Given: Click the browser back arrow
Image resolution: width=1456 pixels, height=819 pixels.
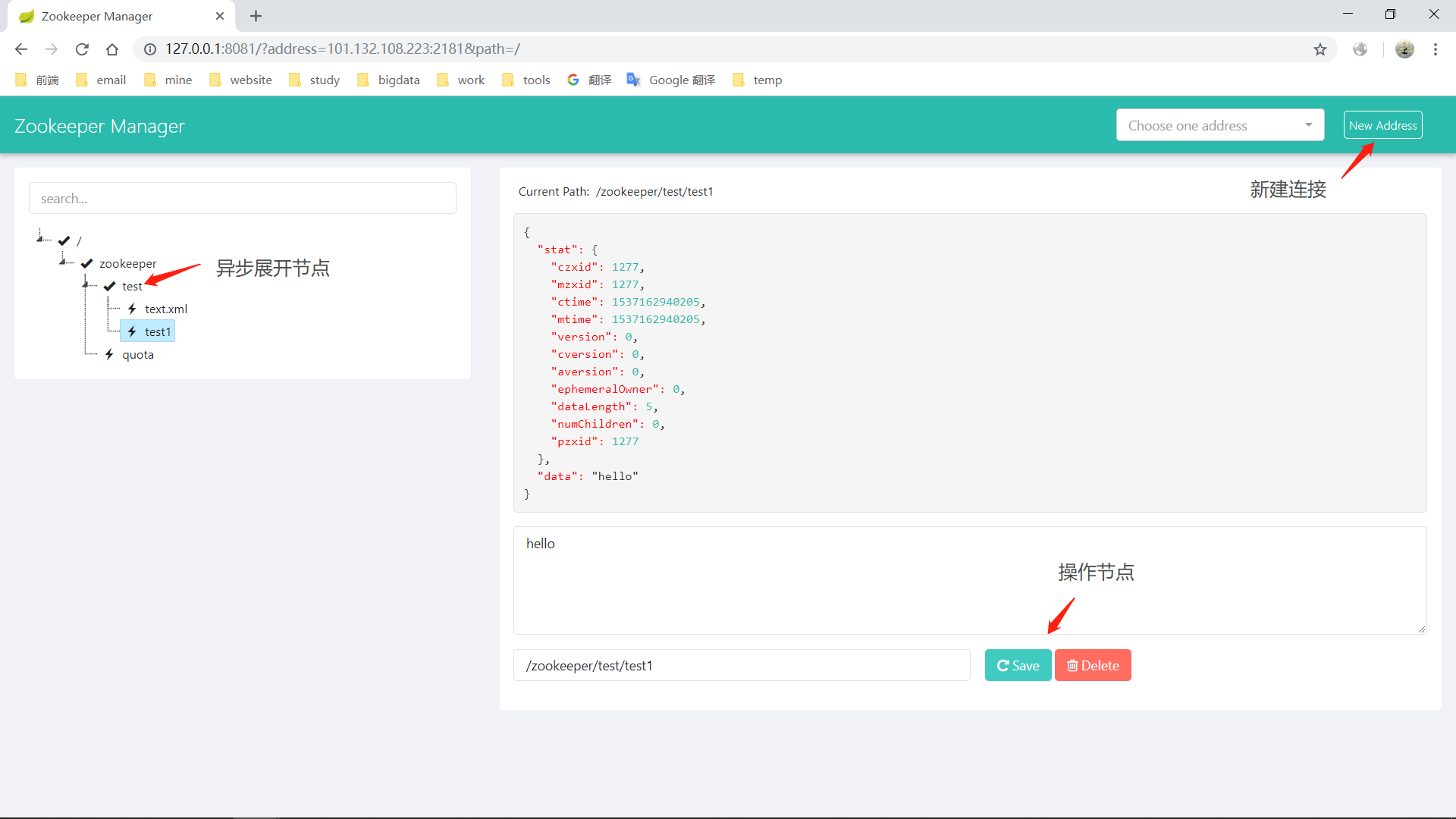Looking at the screenshot, I should click(x=21, y=49).
